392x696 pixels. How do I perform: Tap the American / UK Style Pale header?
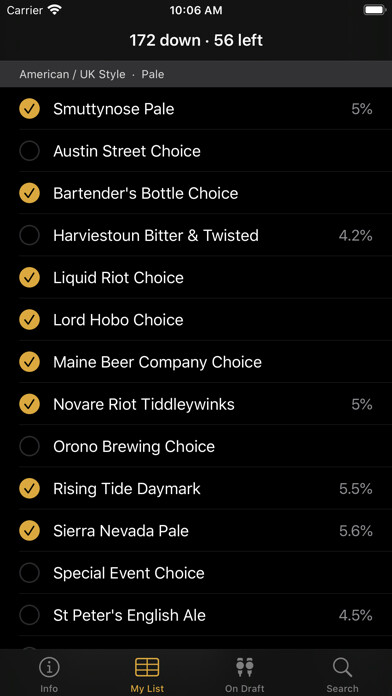(196, 74)
